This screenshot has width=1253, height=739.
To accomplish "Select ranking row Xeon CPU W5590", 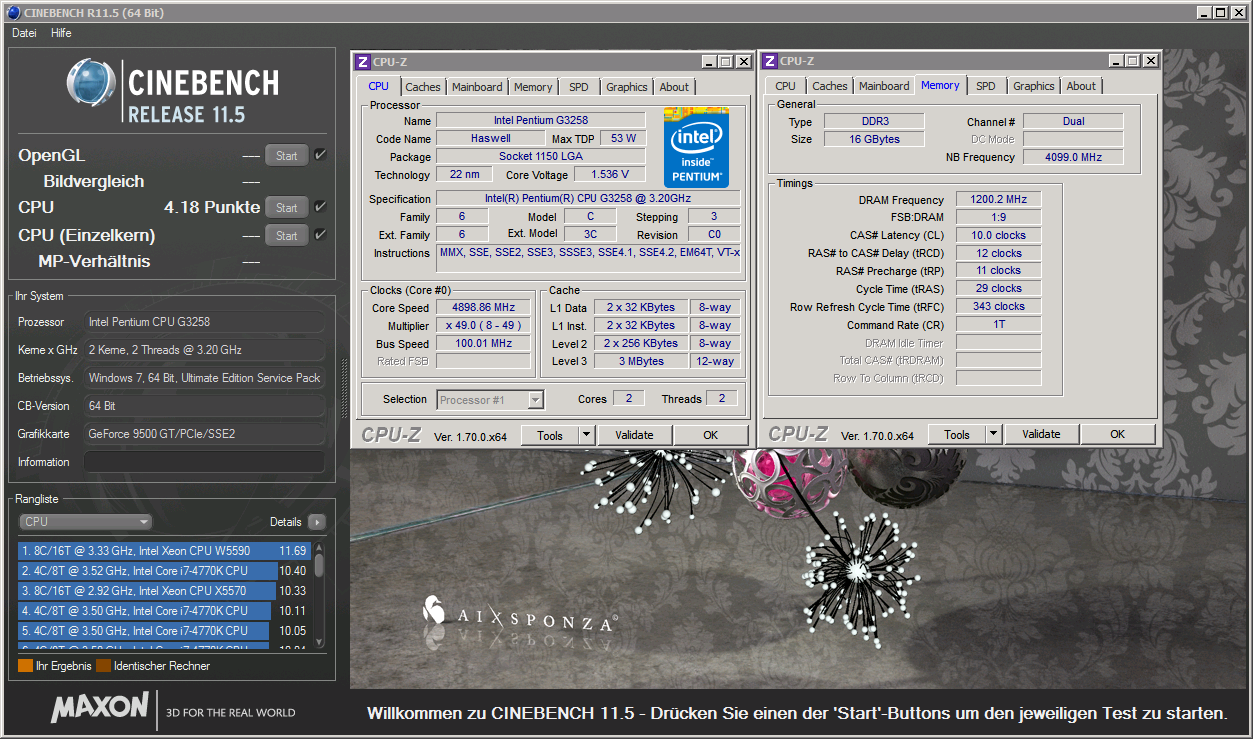I will click(164, 550).
